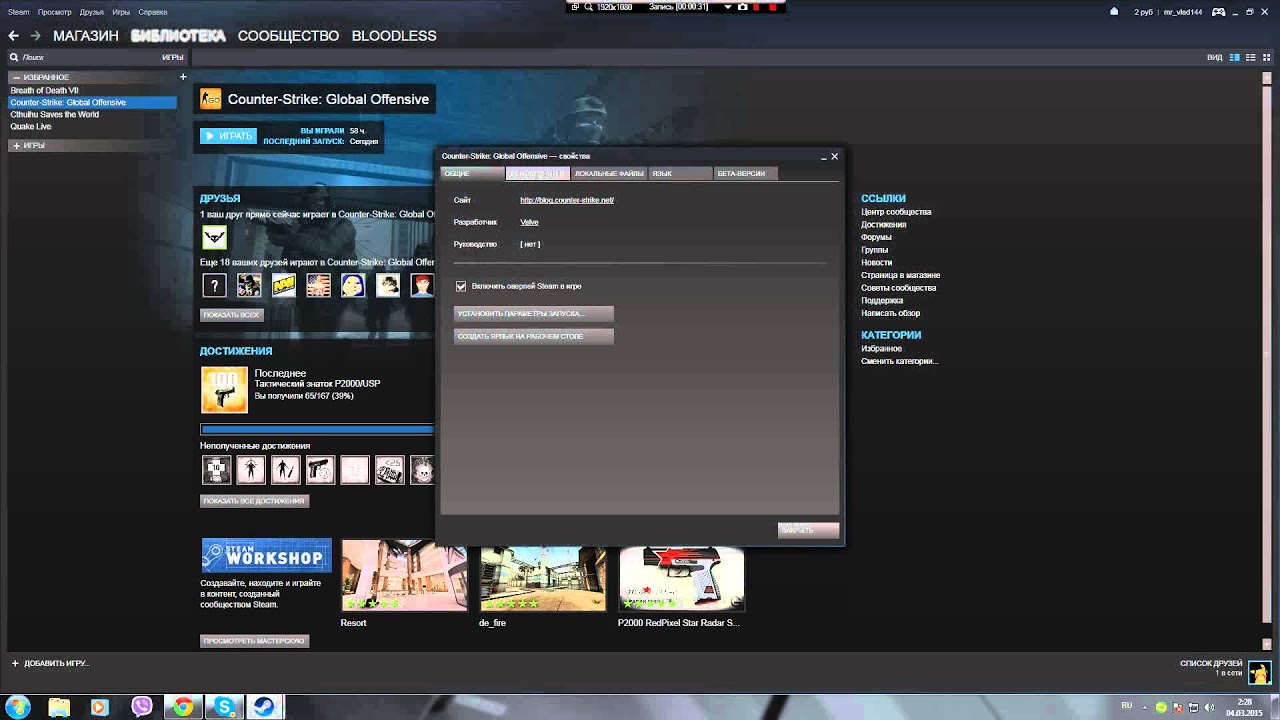Open the ОБНОВЛЕНИЯ tab in properties
Screen dimensions: 1280x720
(538, 174)
